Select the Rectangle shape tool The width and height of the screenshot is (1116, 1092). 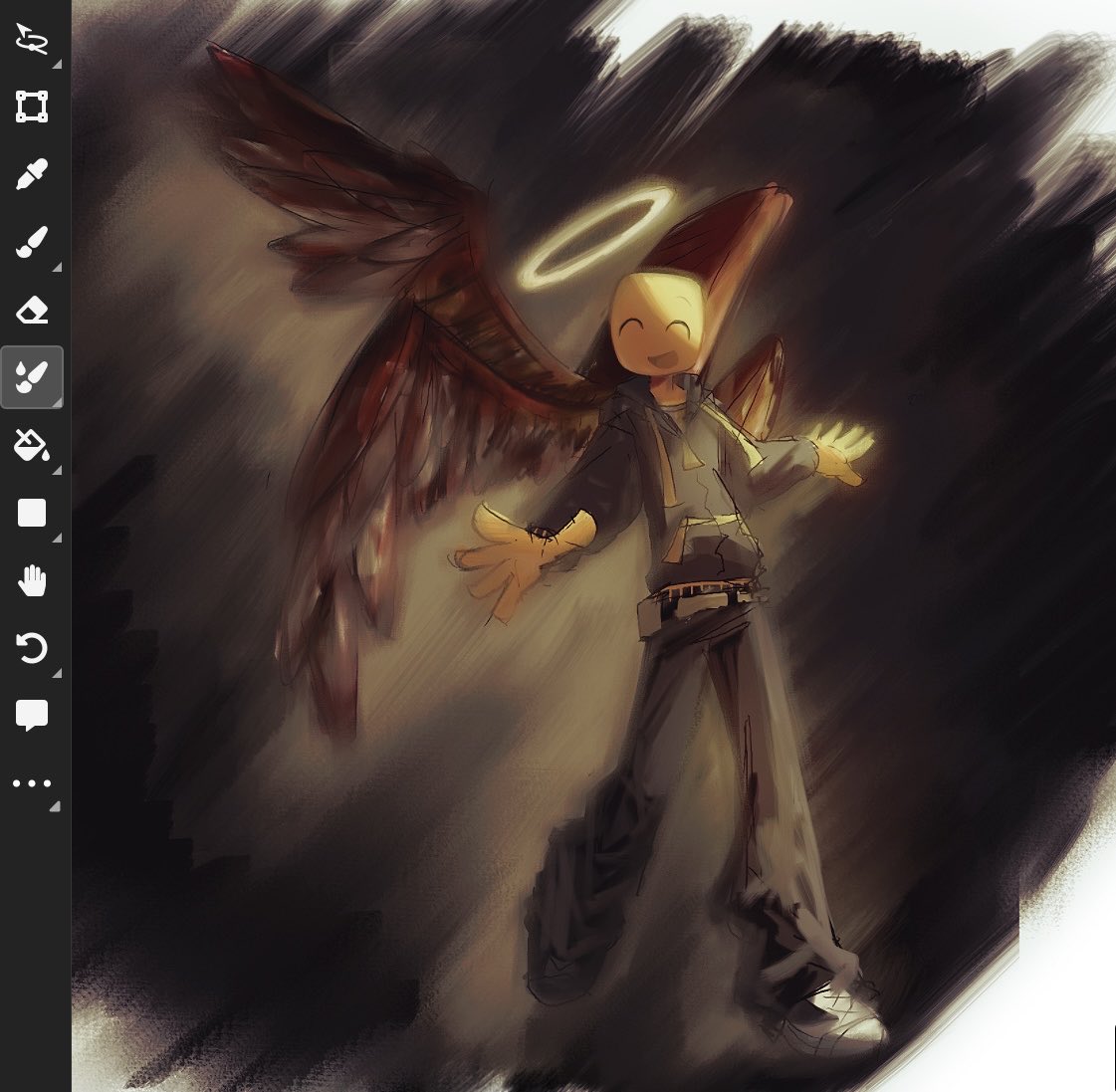(x=32, y=513)
